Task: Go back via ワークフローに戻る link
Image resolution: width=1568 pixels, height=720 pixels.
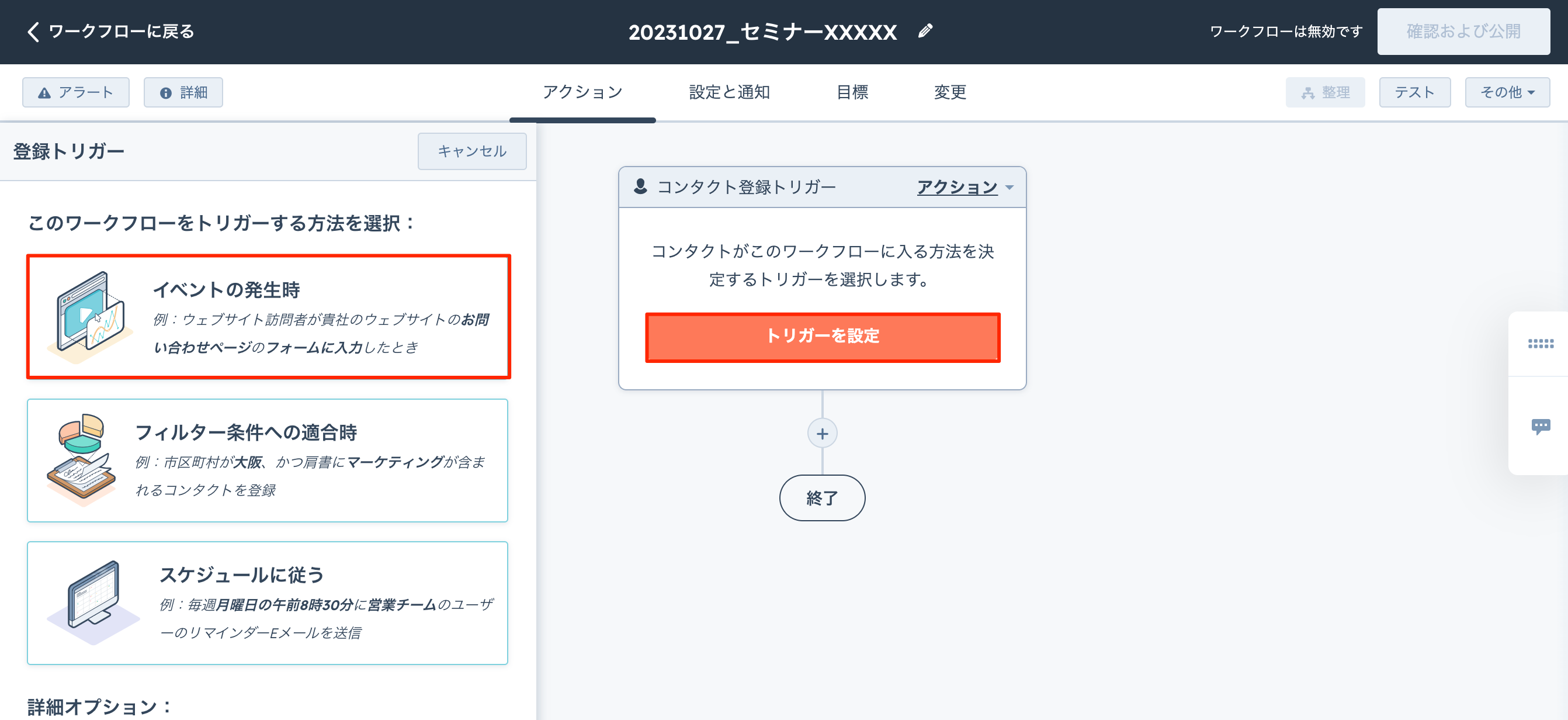Action: [121, 32]
